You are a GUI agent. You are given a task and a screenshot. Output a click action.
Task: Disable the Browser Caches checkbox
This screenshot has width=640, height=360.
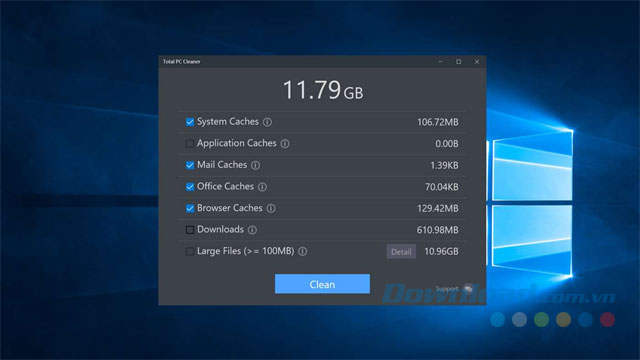coord(190,209)
